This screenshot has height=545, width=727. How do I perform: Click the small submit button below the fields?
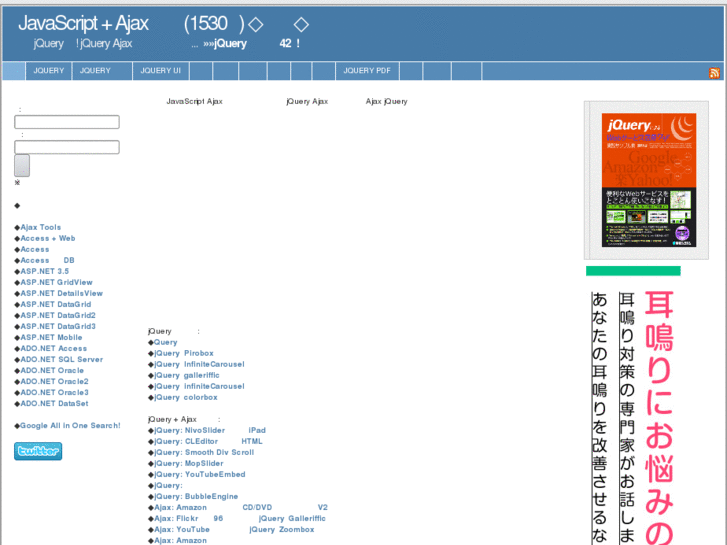point(22,166)
